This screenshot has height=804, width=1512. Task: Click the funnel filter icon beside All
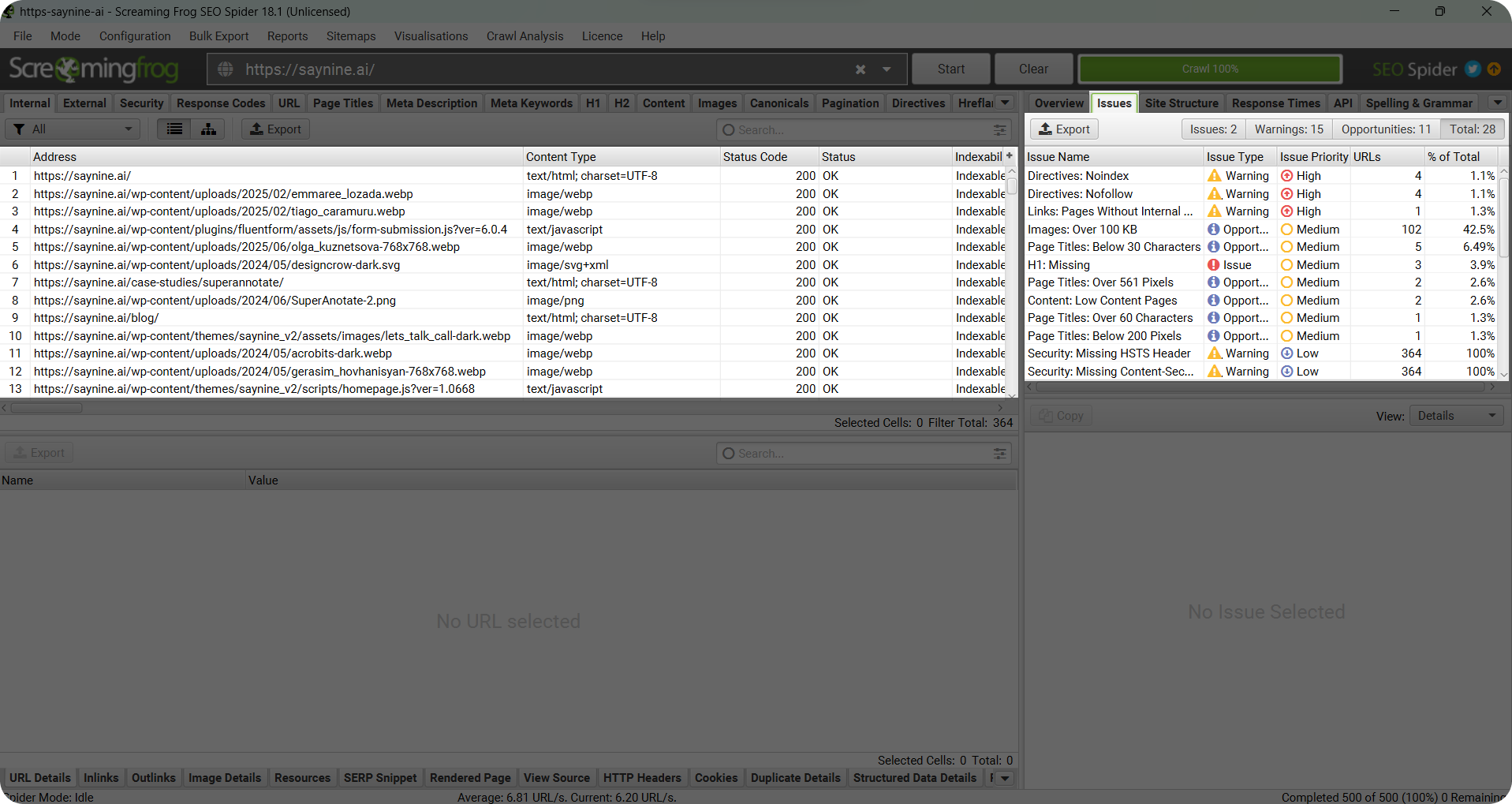tap(20, 129)
